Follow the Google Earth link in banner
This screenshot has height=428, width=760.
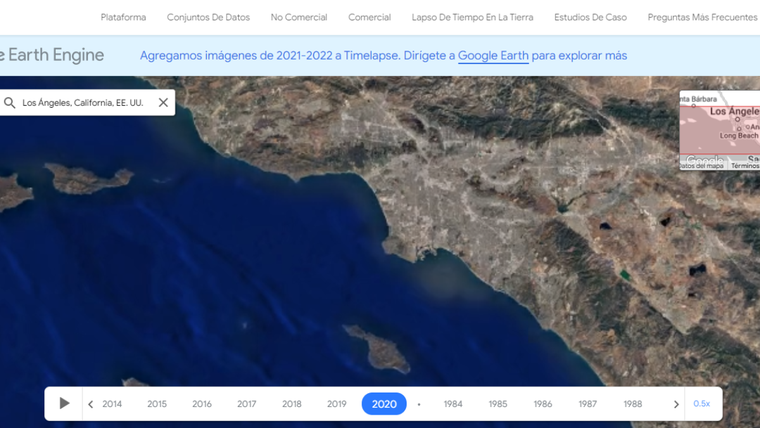click(x=493, y=56)
